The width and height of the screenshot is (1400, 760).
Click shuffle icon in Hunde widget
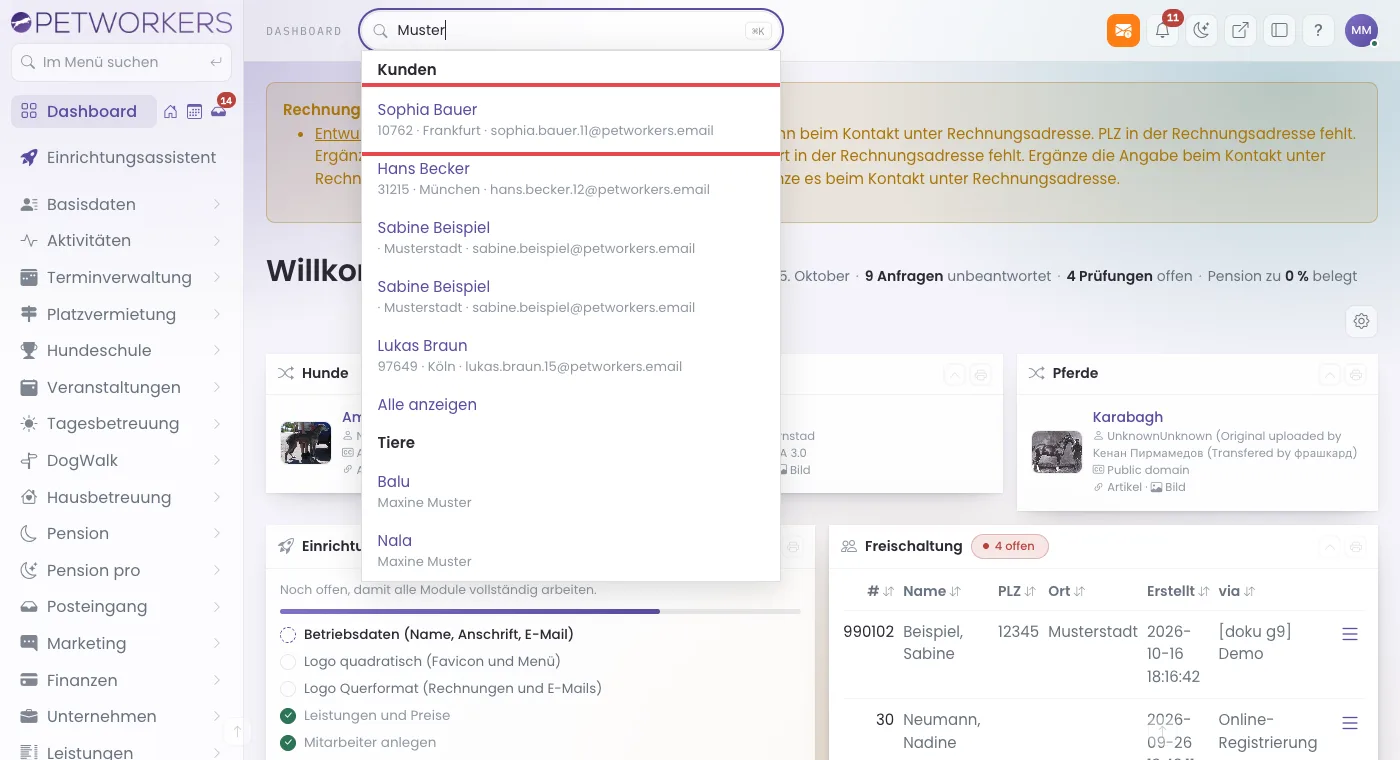click(x=286, y=373)
